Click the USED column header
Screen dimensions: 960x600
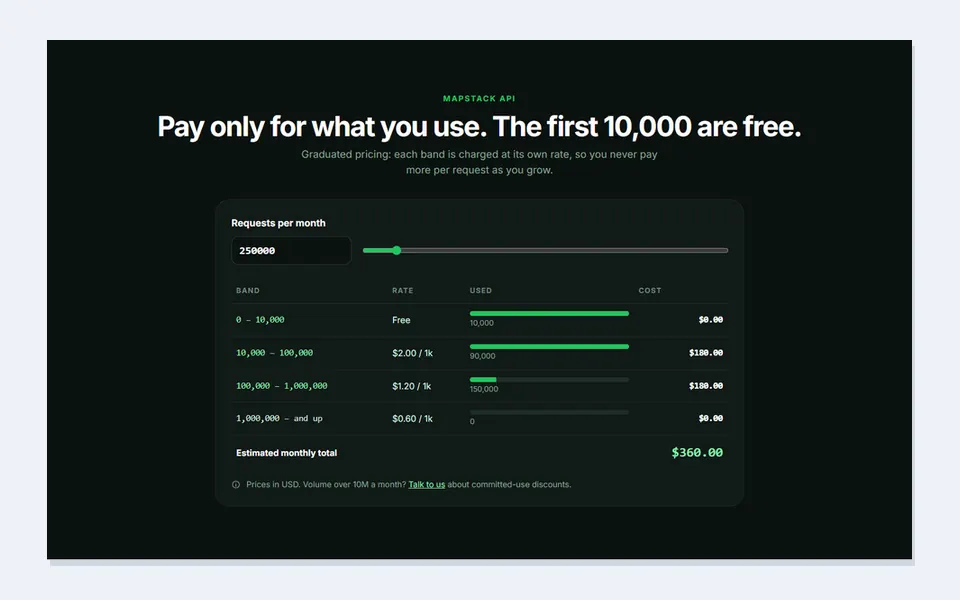(481, 290)
